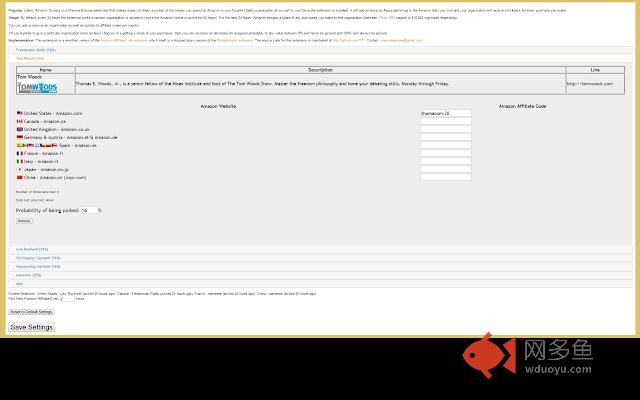This screenshot has width=640, height=400.
Task: Click the United States Amazon.com affiliate code field
Action: (446, 113)
